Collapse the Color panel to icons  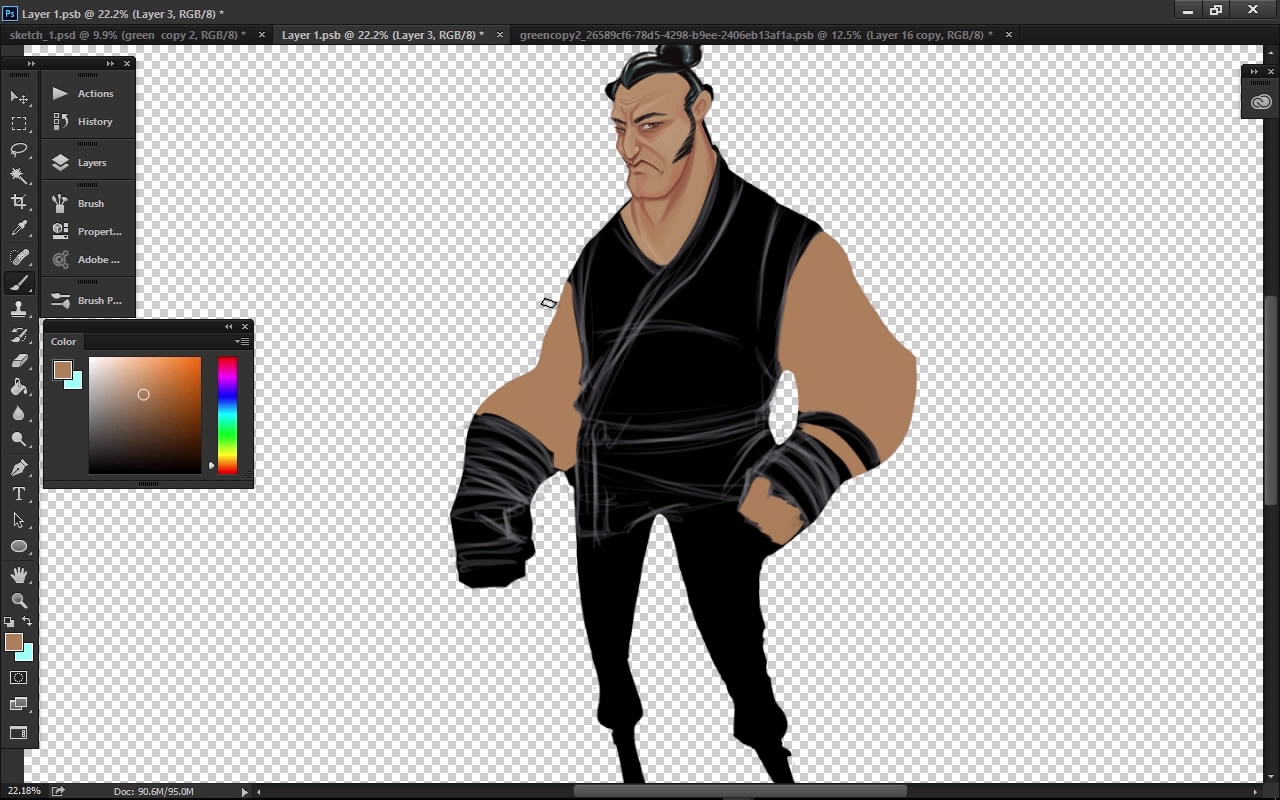coord(228,326)
